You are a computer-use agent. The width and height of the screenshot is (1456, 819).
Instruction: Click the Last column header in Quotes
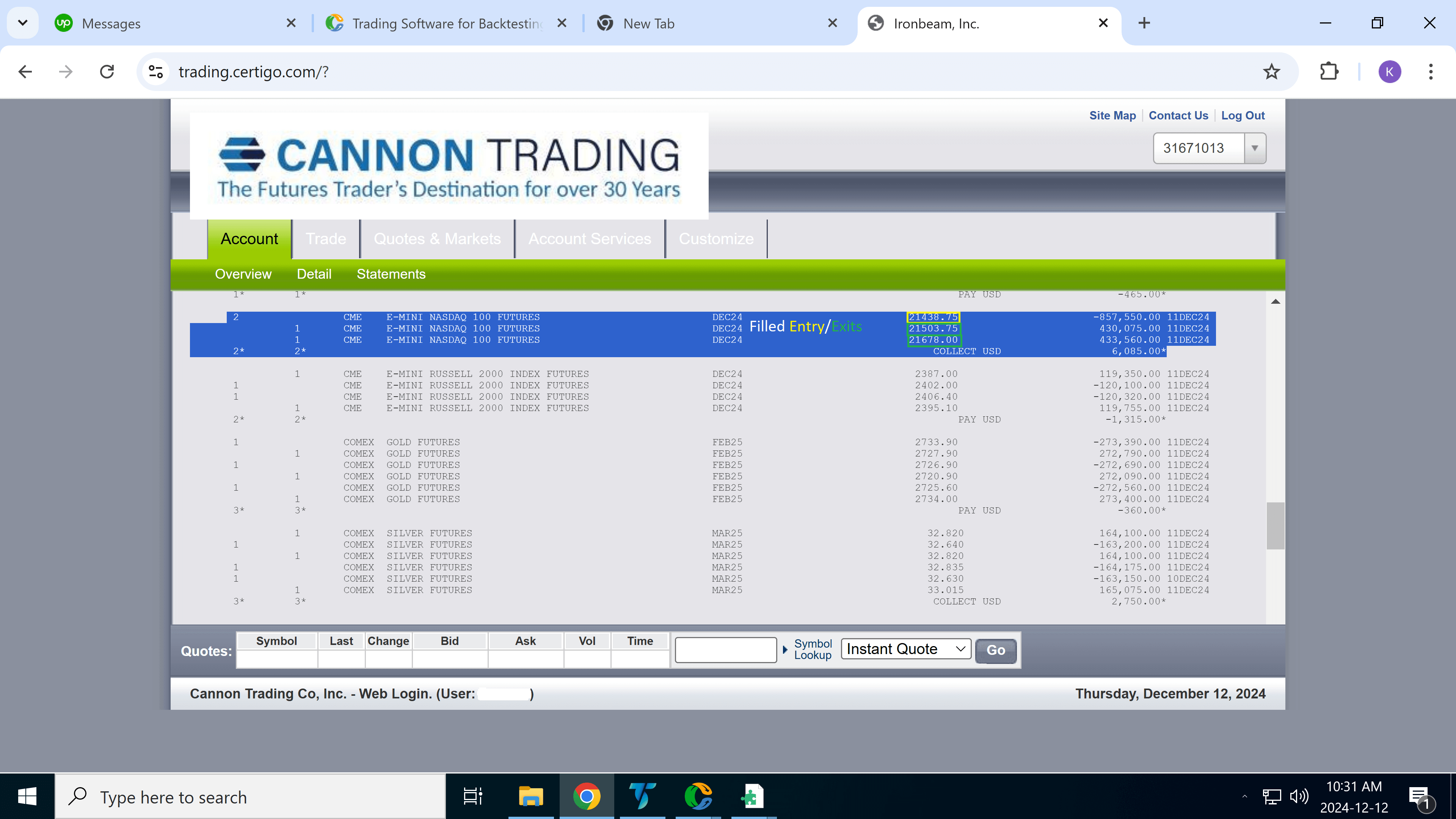pyautogui.click(x=341, y=641)
